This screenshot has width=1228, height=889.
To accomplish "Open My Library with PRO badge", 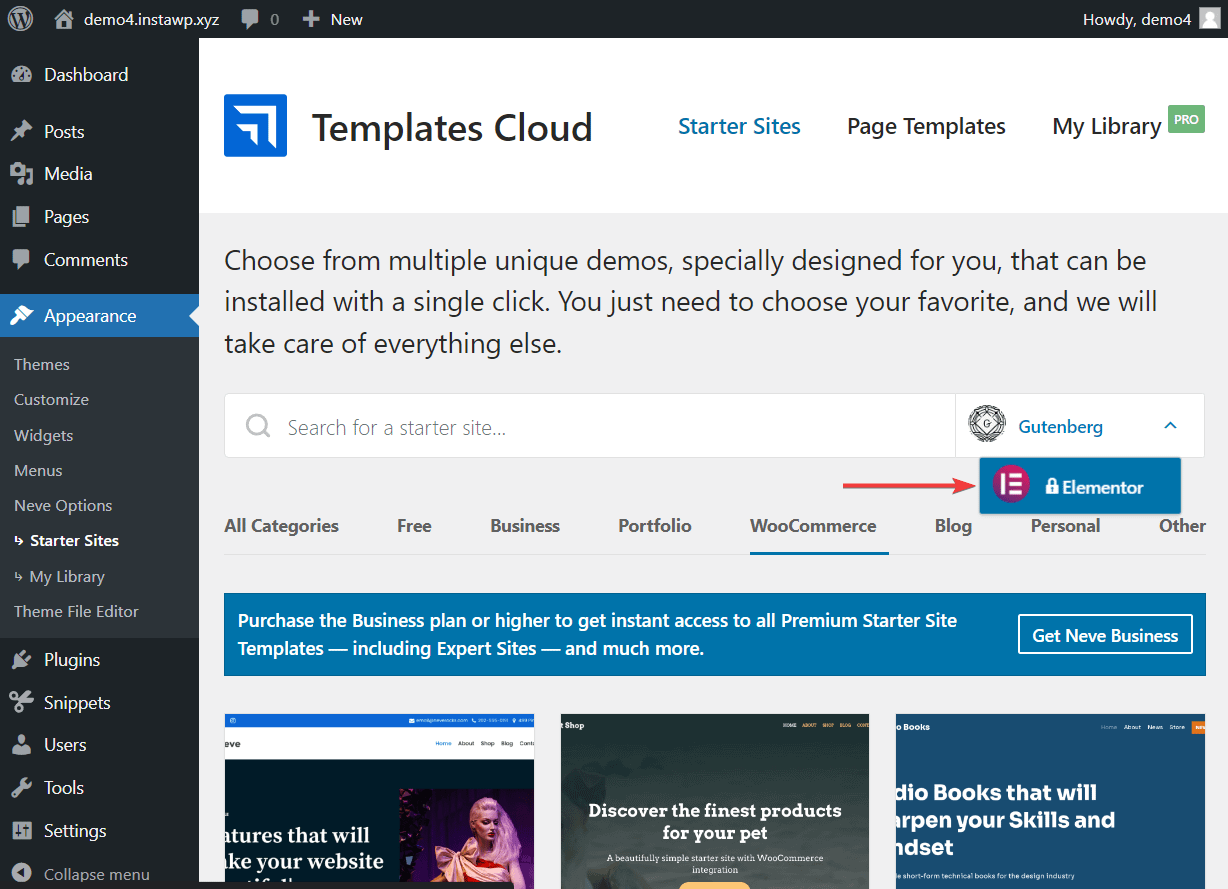I will point(1107,126).
